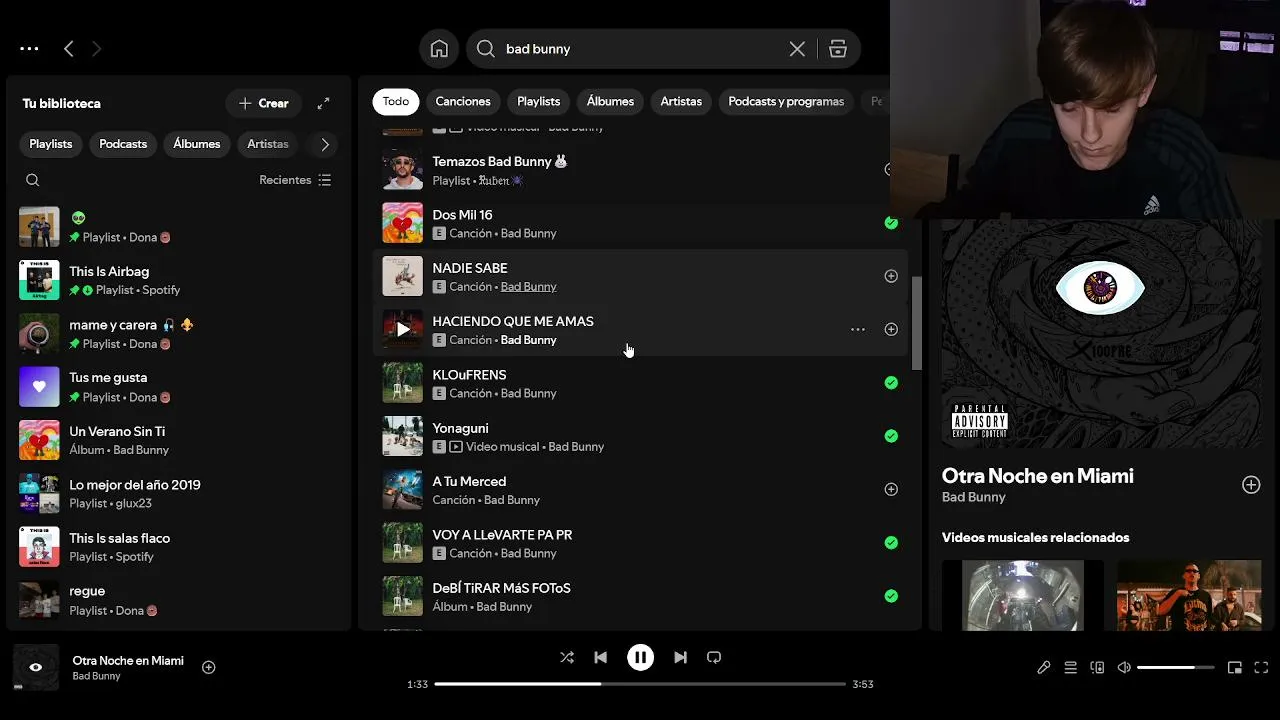The image size is (1280, 720).
Task: Open more options for HACIENDO QUE ME AMAS
Action: (858, 329)
